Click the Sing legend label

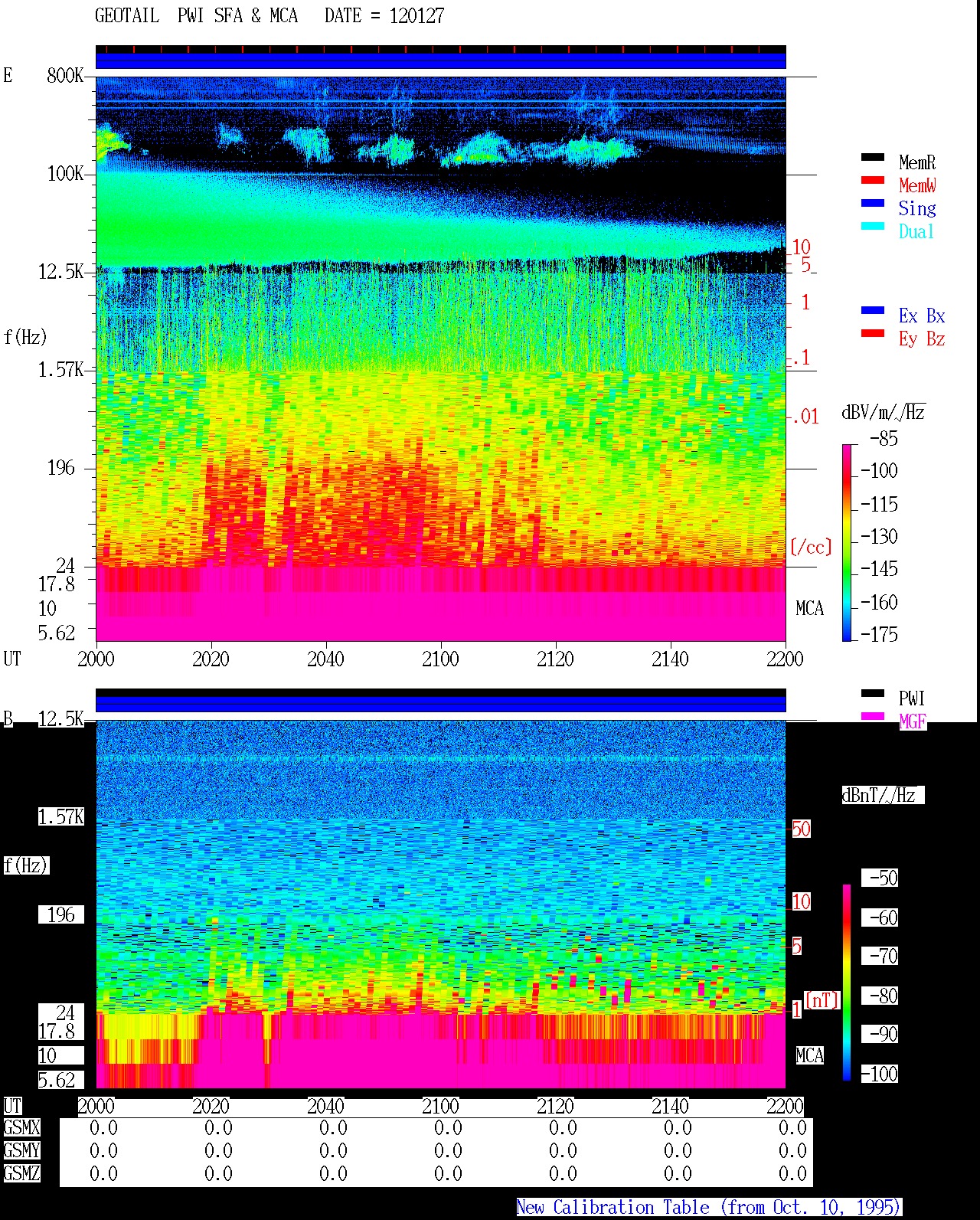click(917, 208)
